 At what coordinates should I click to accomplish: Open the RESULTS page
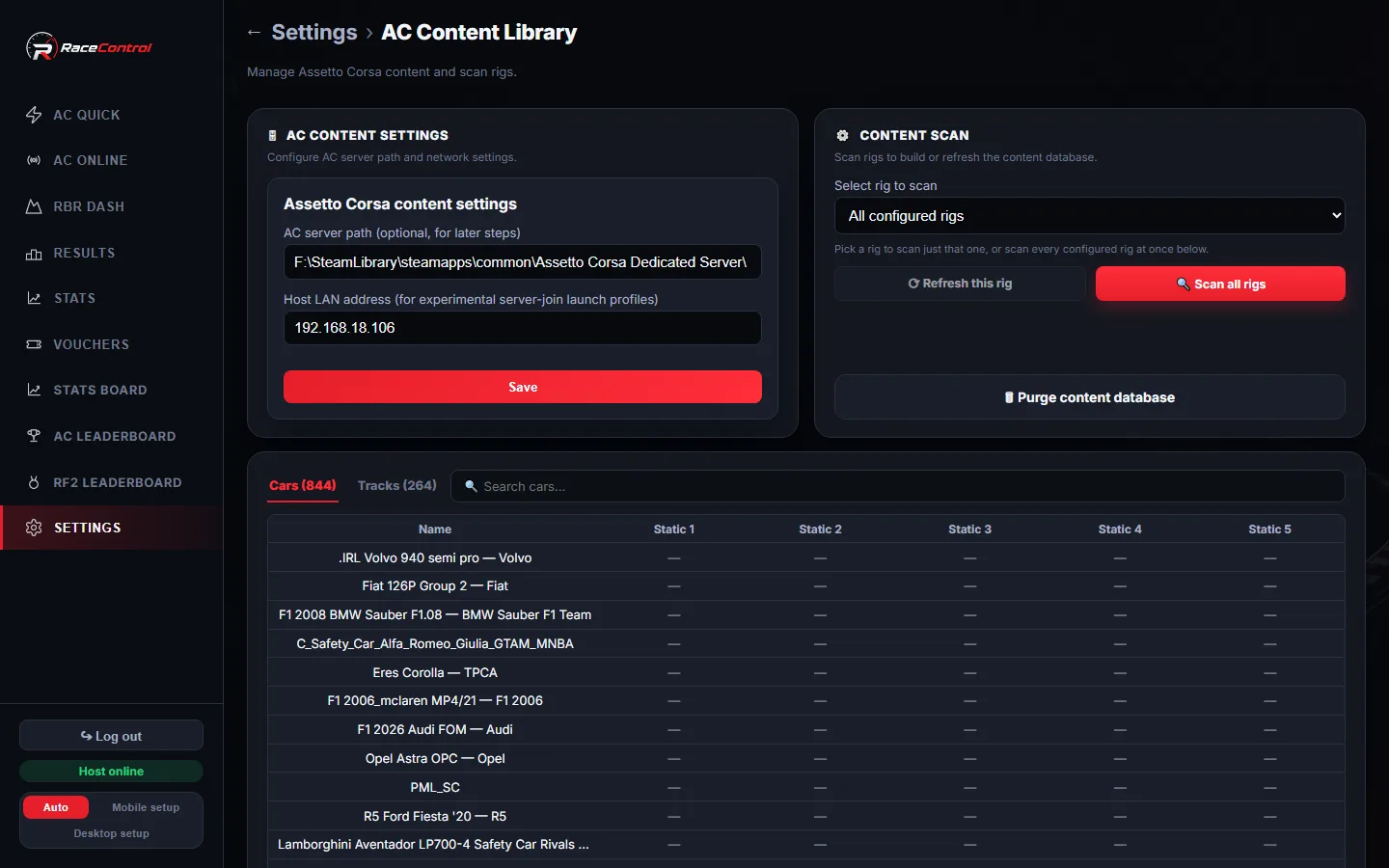point(112,253)
